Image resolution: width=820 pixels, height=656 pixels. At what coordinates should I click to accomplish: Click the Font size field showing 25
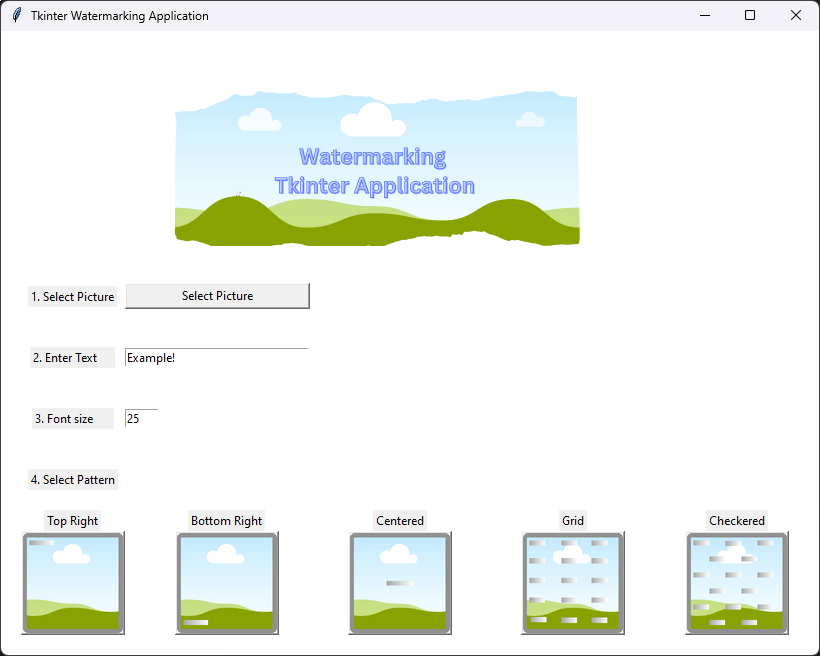click(x=140, y=417)
